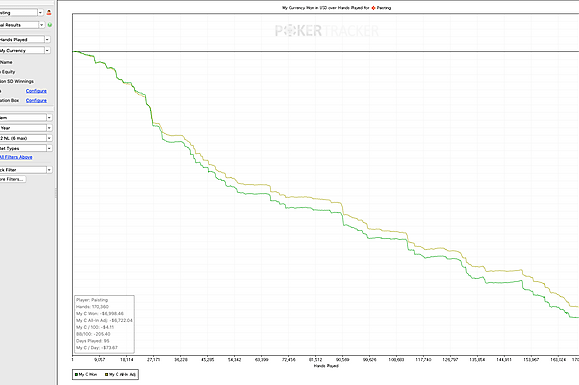This screenshot has width=579, height=385.
Task: Click the green status icon beside Results dropdown
Action: [49, 25]
